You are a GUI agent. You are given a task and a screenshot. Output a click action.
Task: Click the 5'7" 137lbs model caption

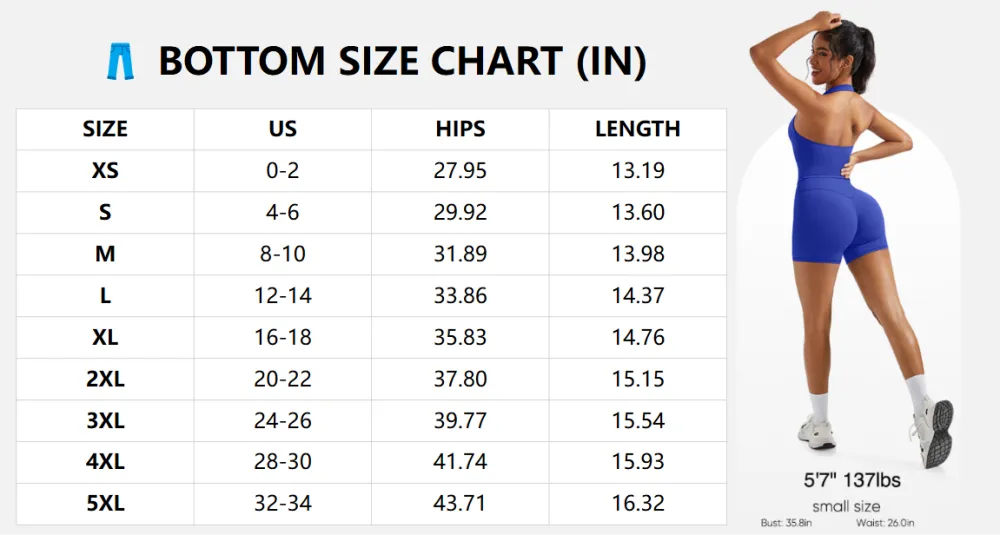(x=852, y=481)
